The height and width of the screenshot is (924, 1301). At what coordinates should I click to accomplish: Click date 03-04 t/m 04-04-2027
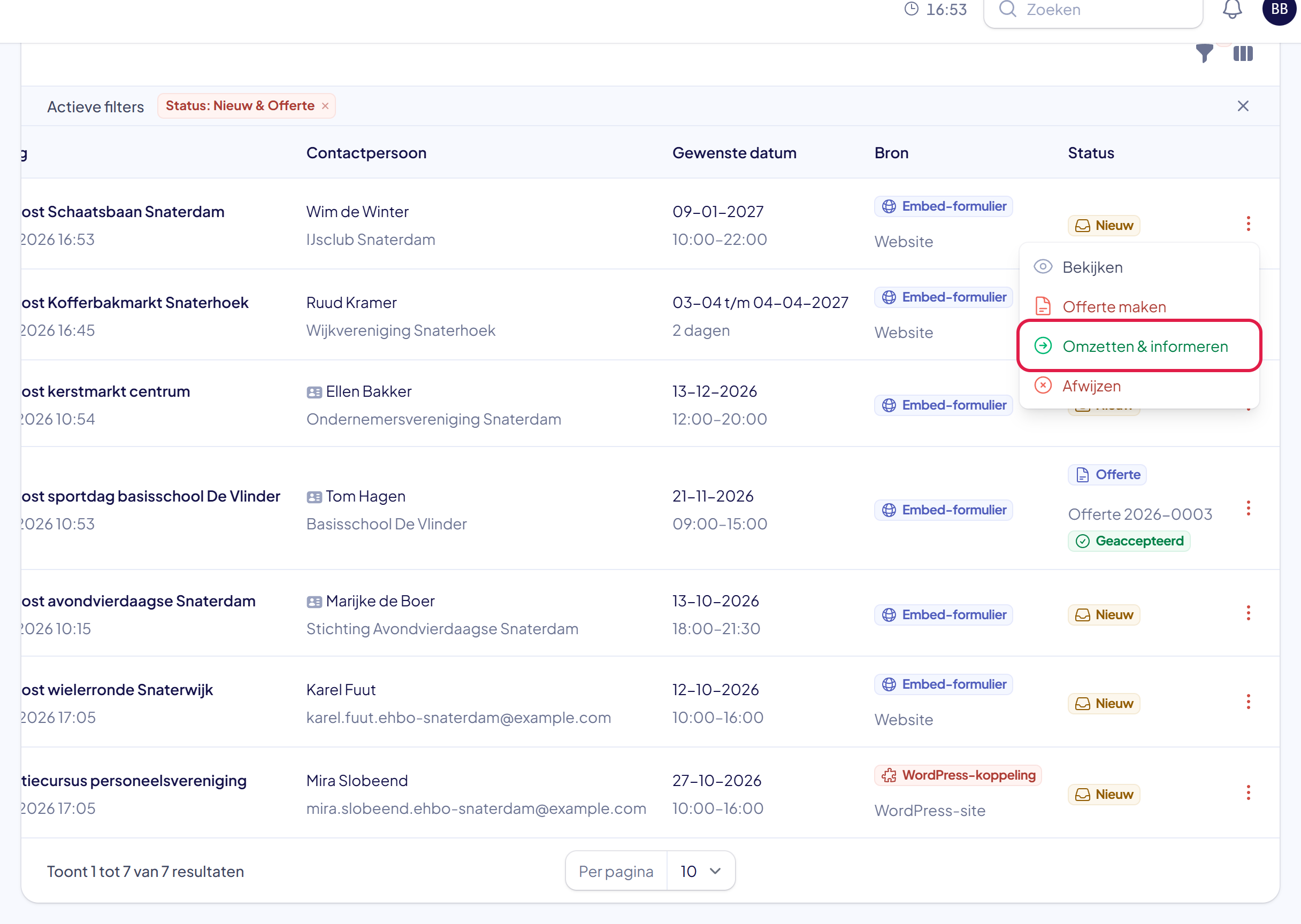(760, 303)
